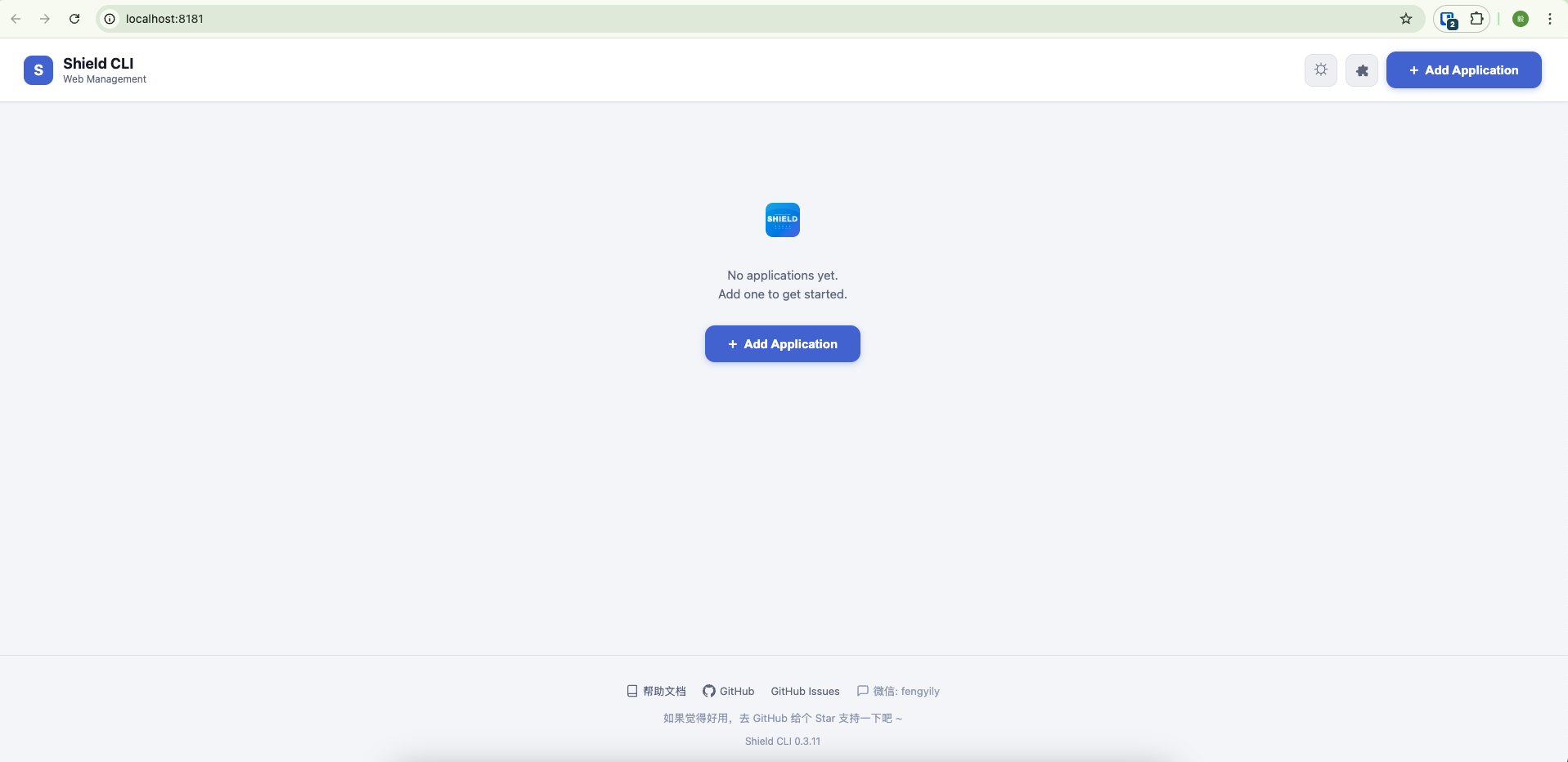This screenshot has width=1568, height=762.
Task: Go forward with the browser forward arrow
Action: tap(45, 19)
